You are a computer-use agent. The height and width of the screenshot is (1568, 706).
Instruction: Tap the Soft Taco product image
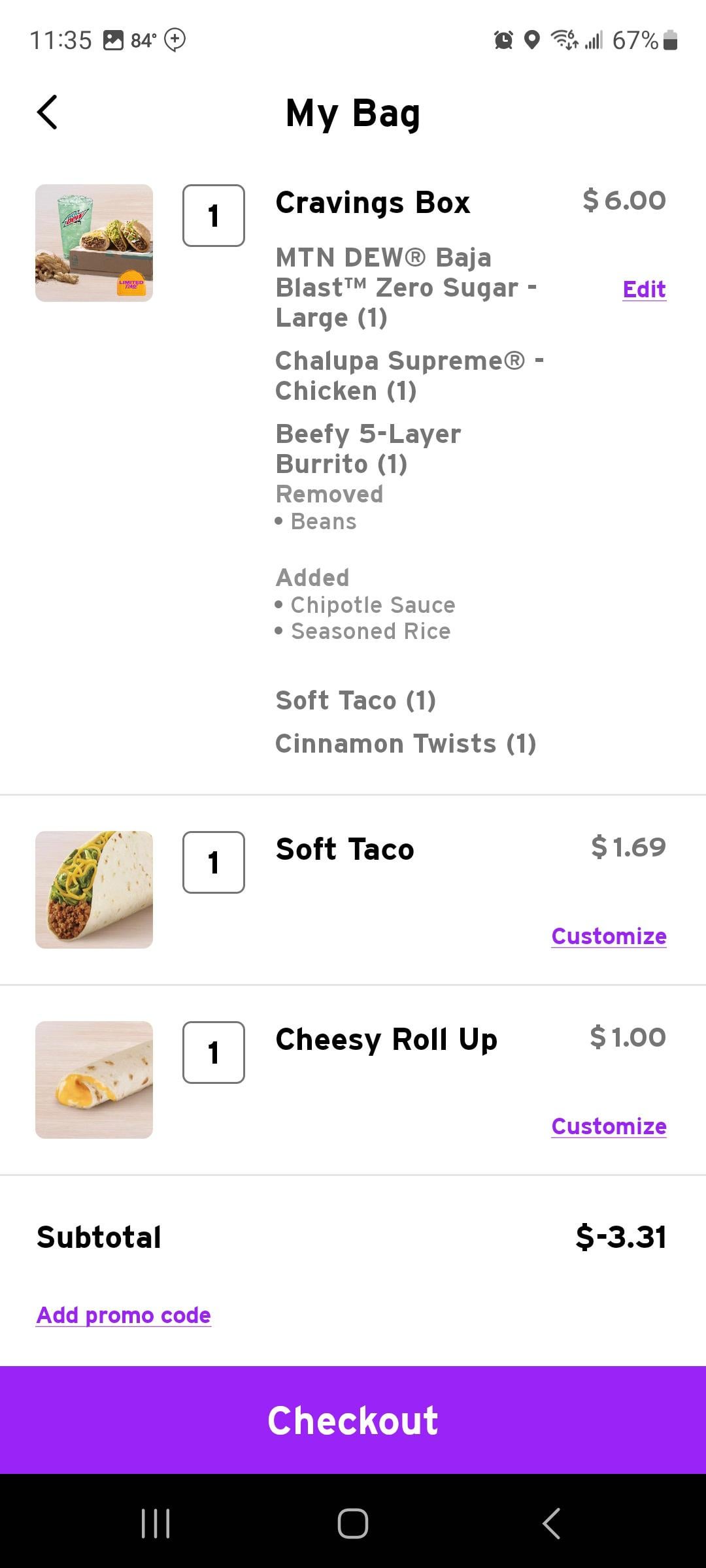click(x=94, y=890)
